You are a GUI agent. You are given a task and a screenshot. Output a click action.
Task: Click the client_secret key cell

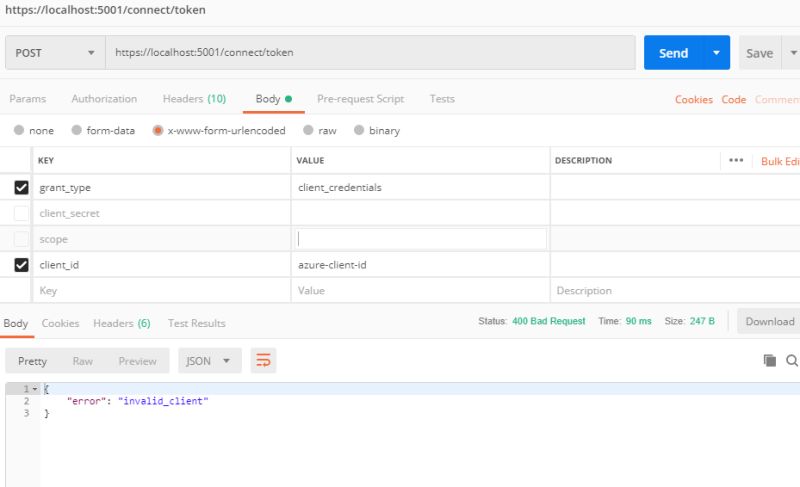click(x=162, y=213)
